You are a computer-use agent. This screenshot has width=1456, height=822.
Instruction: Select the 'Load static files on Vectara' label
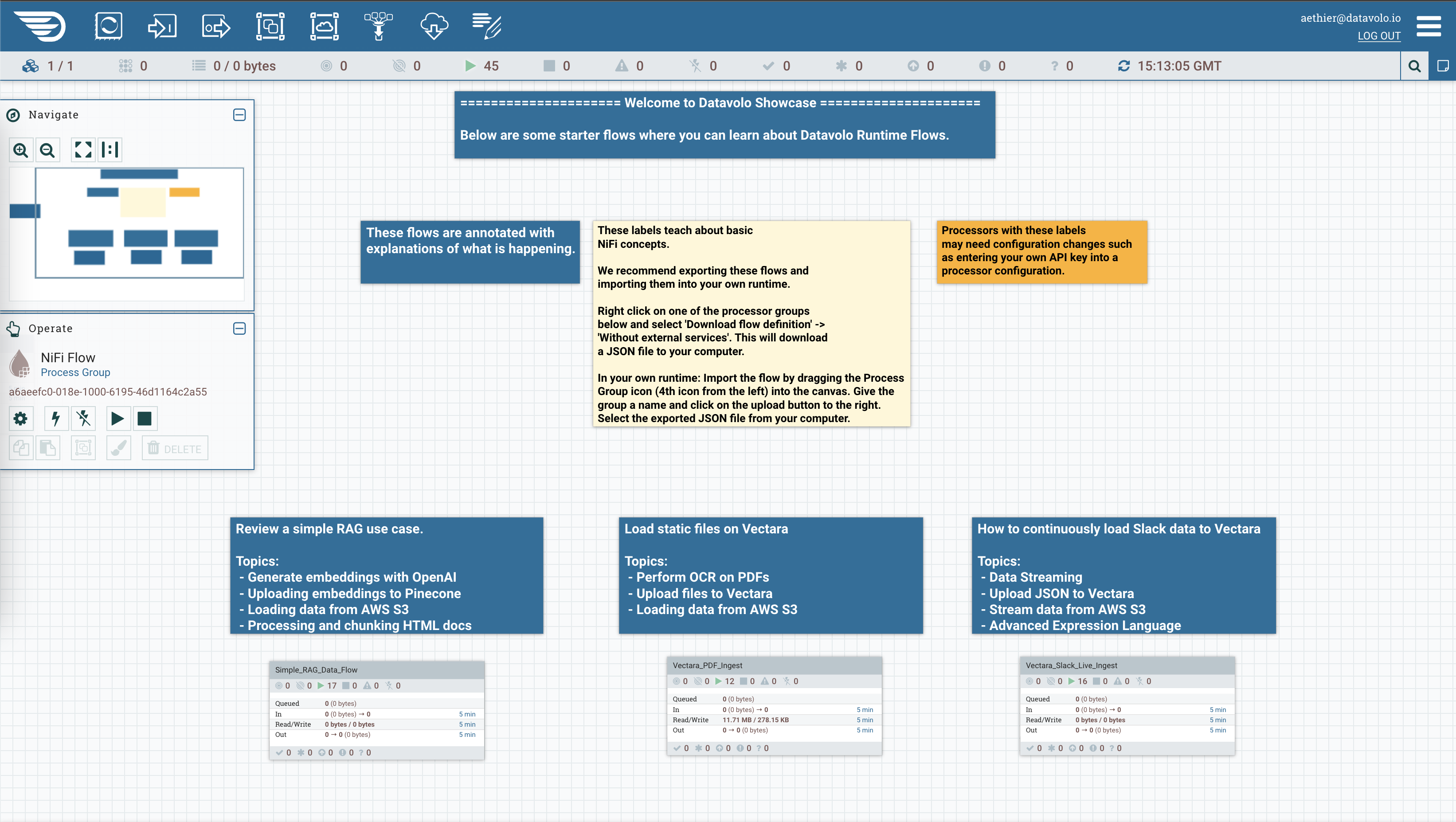click(x=771, y=575)
